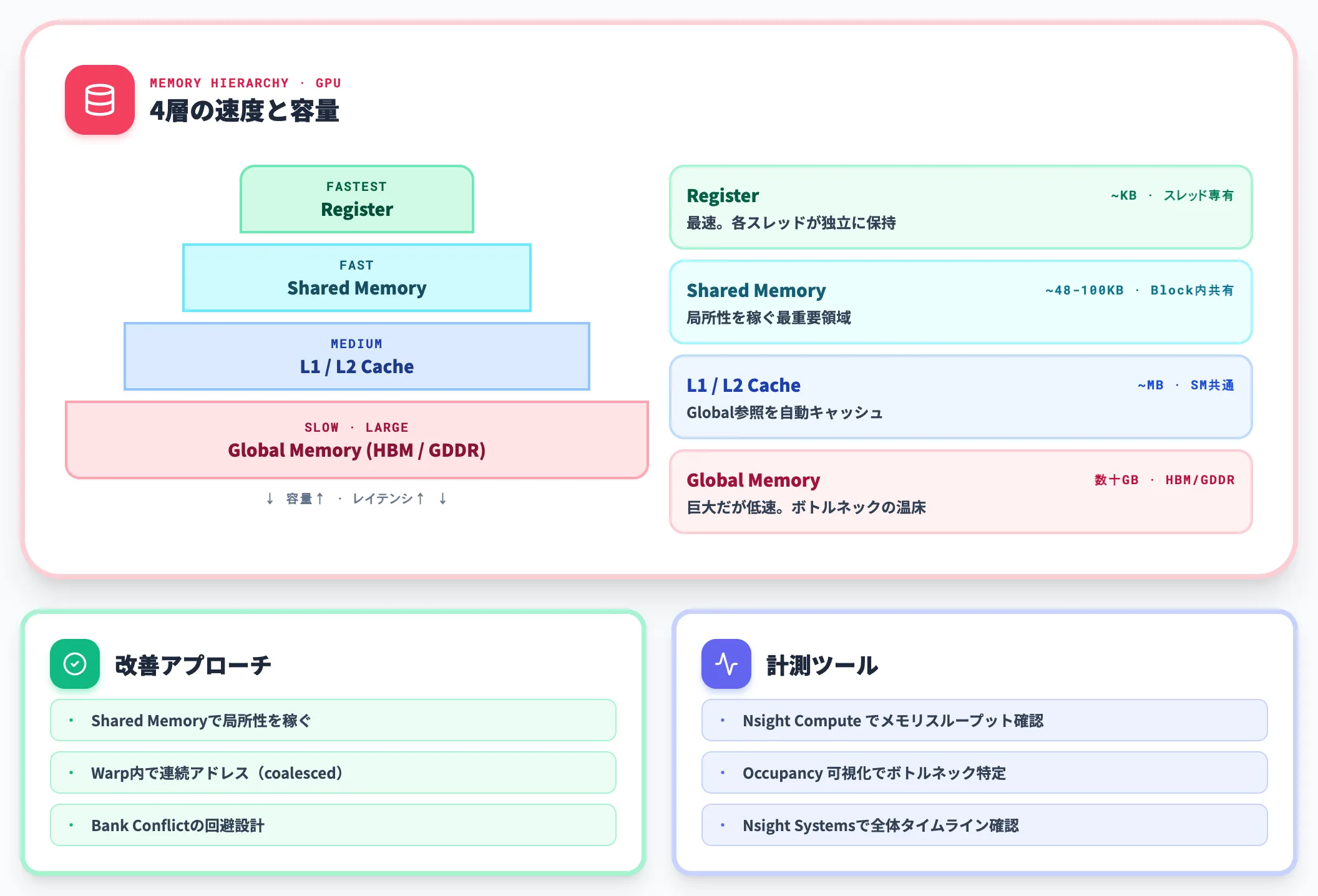Click the '改善アプローチ' heading

click(193, 665)
